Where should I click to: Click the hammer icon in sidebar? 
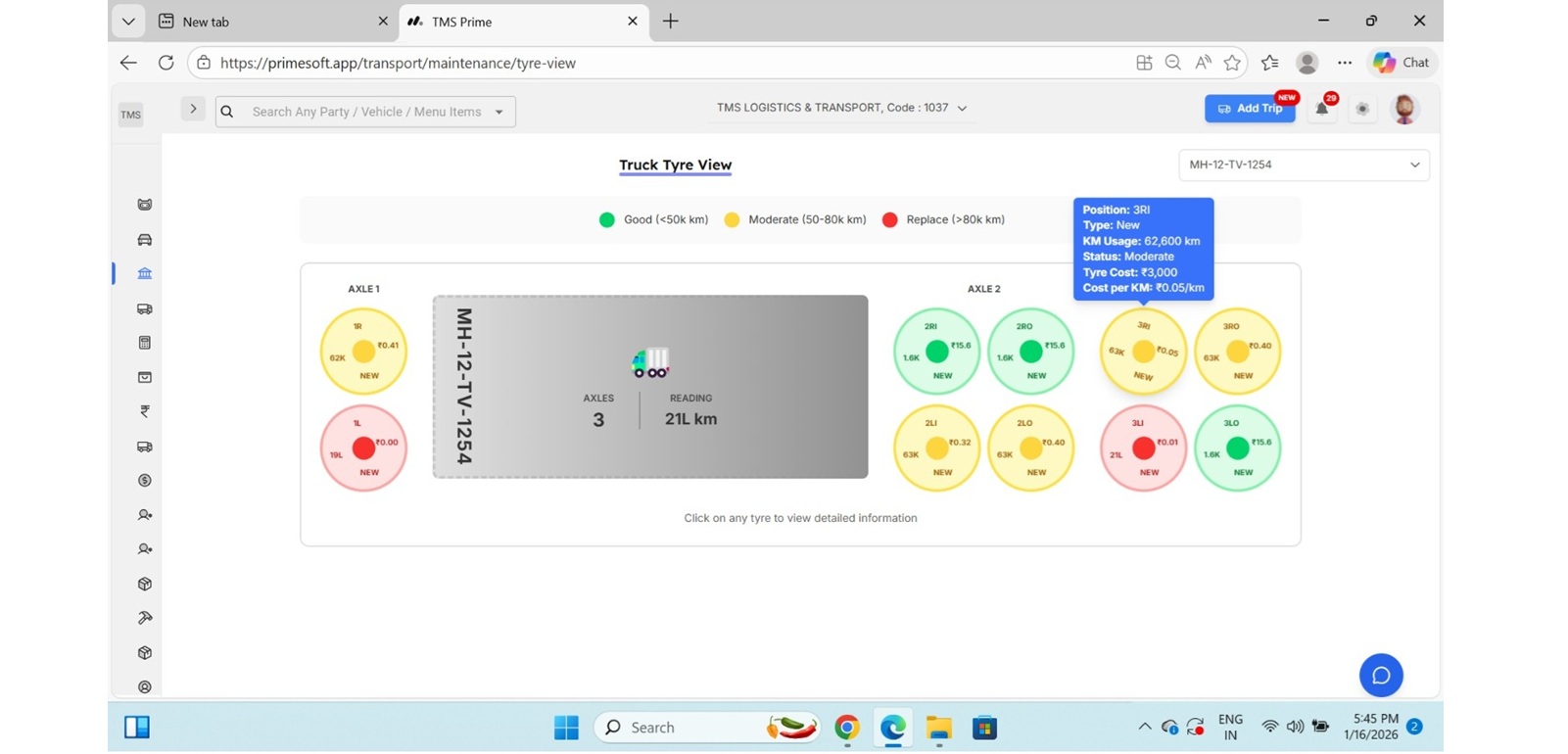tap(145, 618)
